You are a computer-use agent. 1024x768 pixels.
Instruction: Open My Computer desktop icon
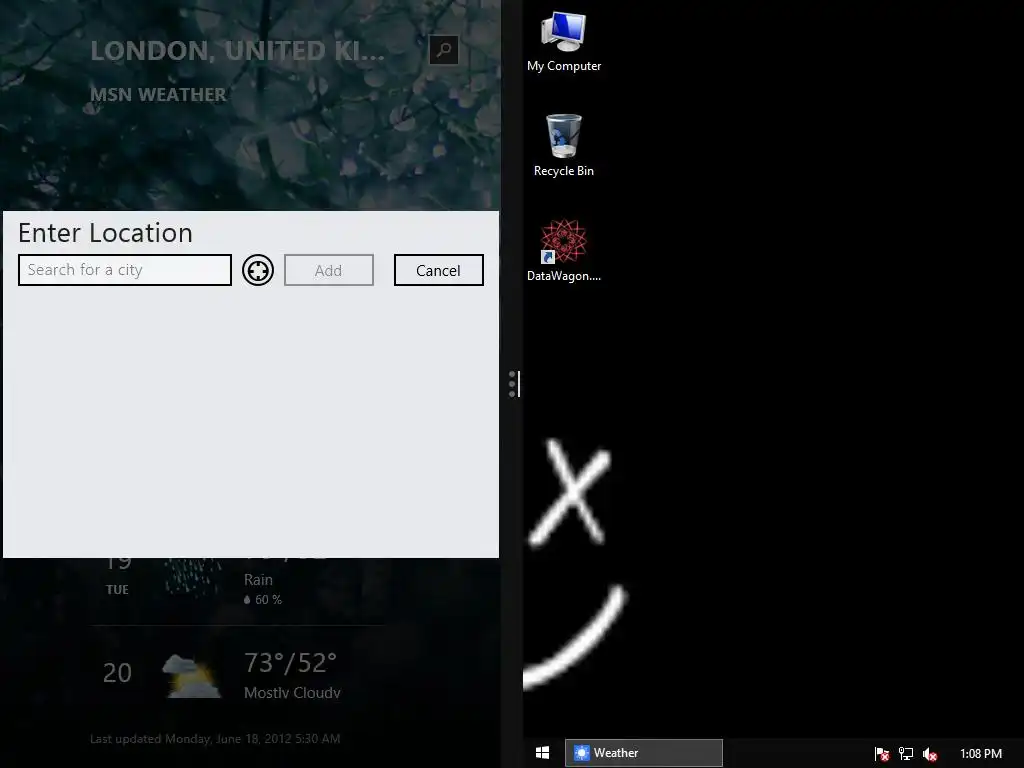tap(564, 42)
